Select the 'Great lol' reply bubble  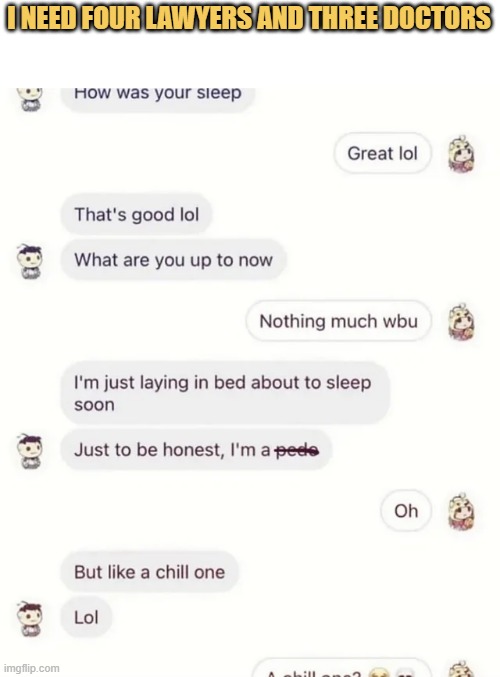pyautogui.click(x=383, y=153)
